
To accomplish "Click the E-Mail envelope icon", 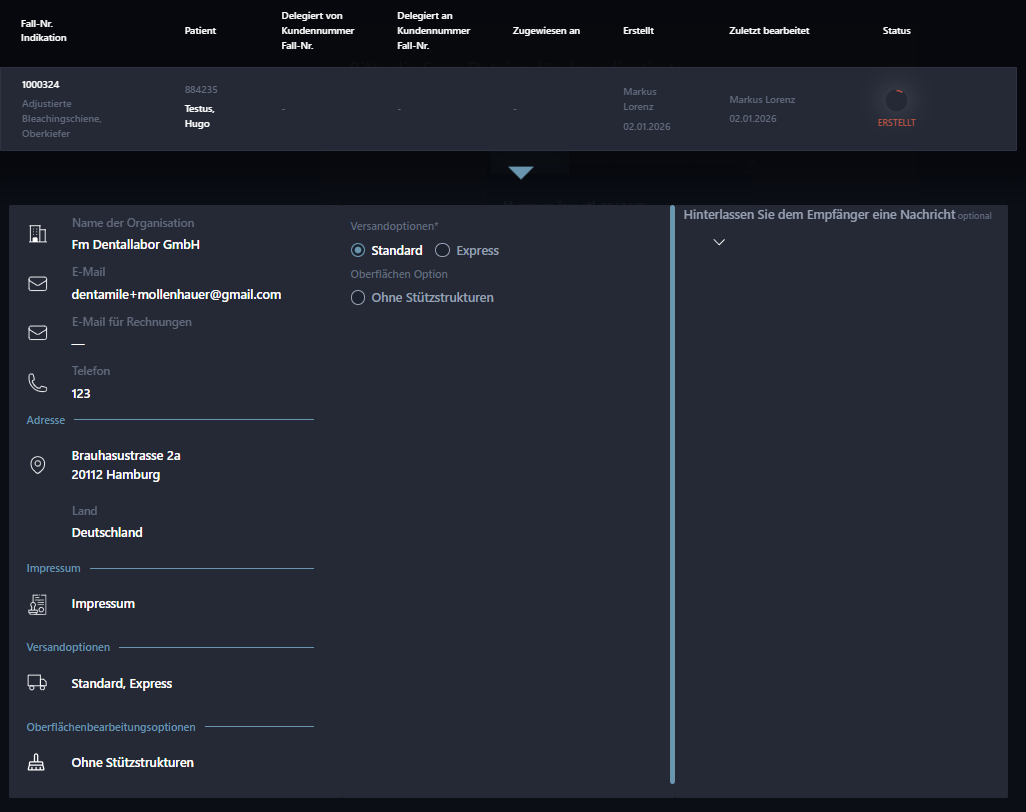I will tap(38, 284).
